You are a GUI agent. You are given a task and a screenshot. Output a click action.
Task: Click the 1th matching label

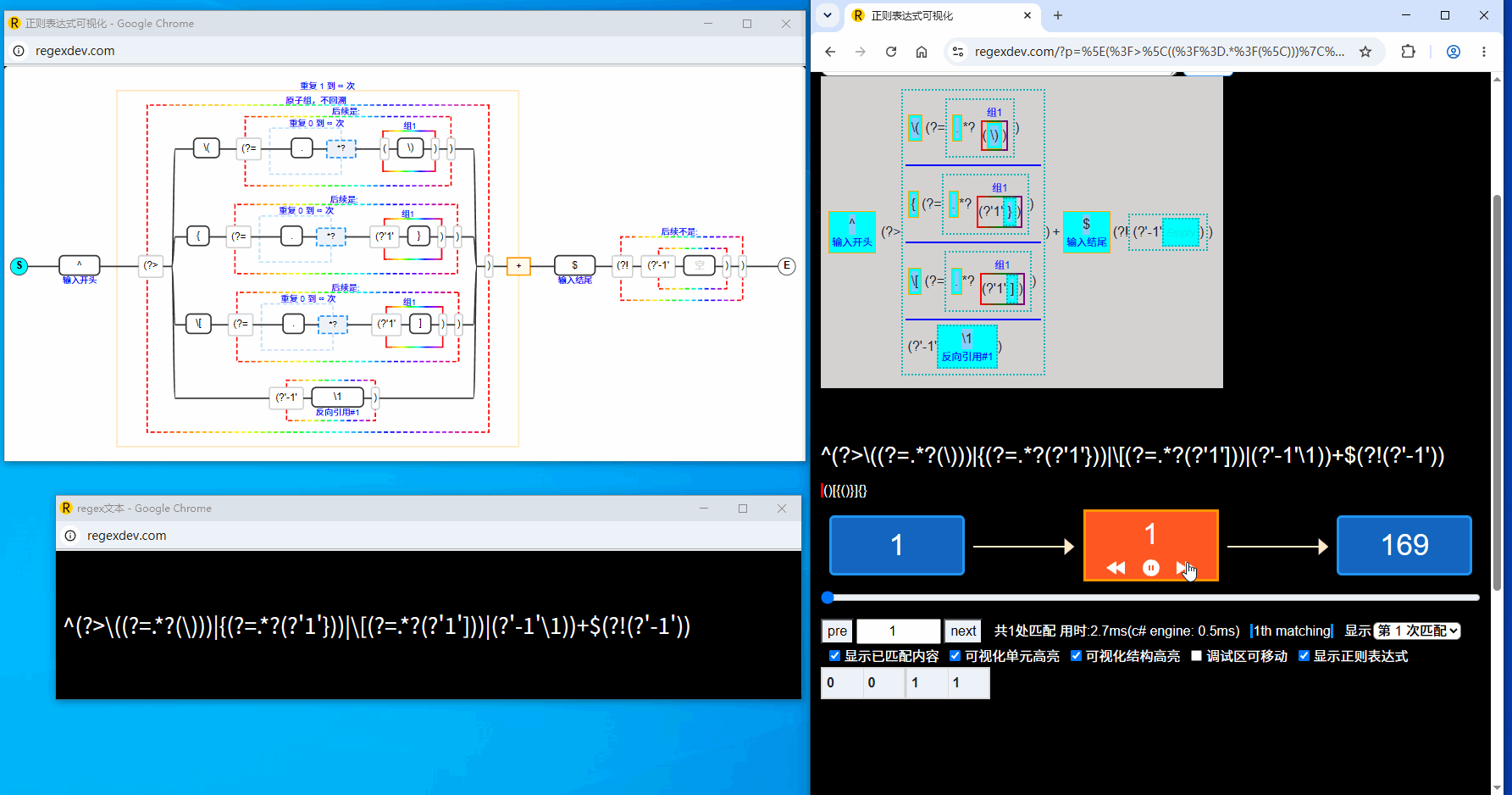click(1292, 631)
